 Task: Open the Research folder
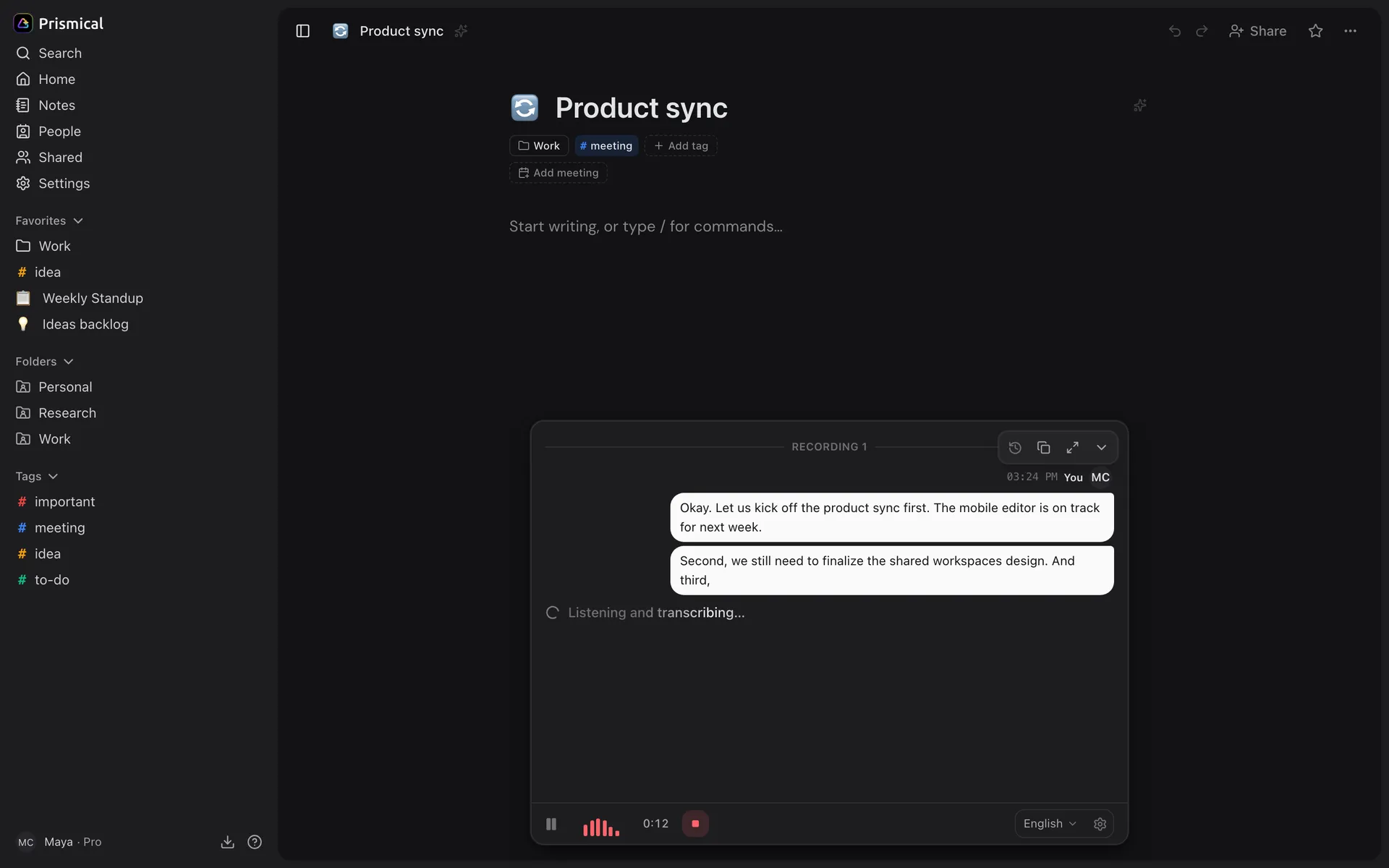click(137, 413)
